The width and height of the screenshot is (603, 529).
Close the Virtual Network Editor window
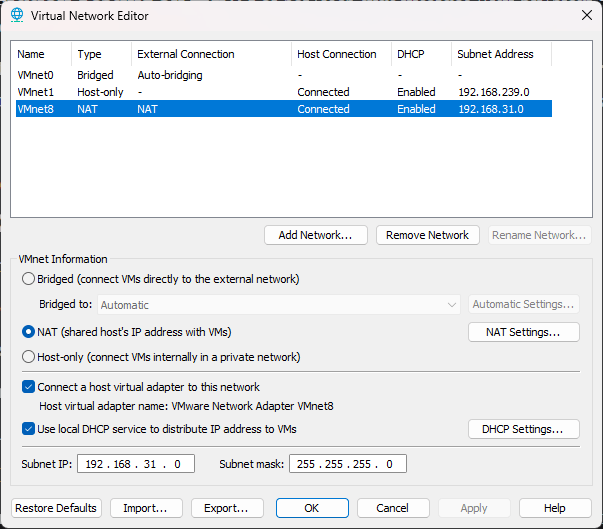click(x=585, y=15)
